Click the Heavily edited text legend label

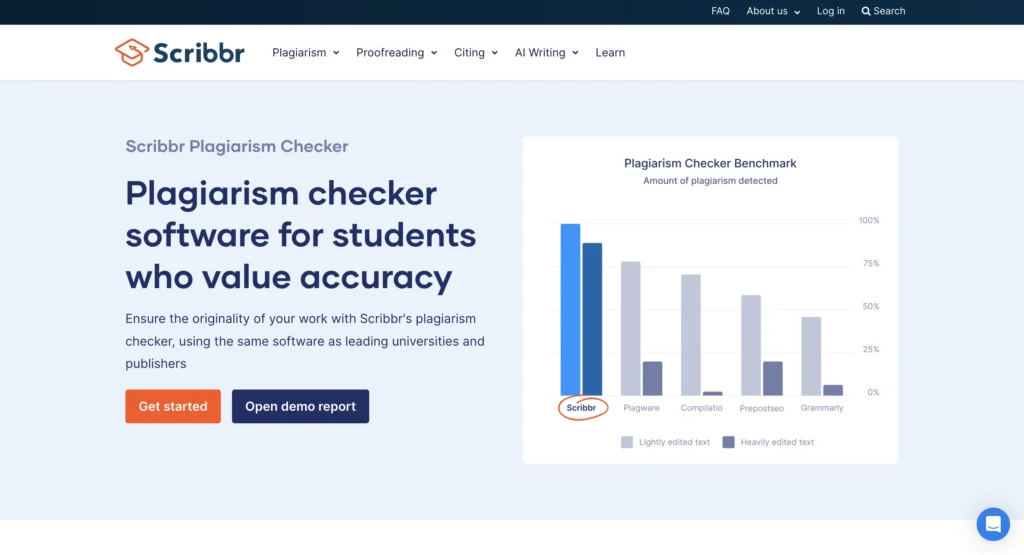point(777,442)
